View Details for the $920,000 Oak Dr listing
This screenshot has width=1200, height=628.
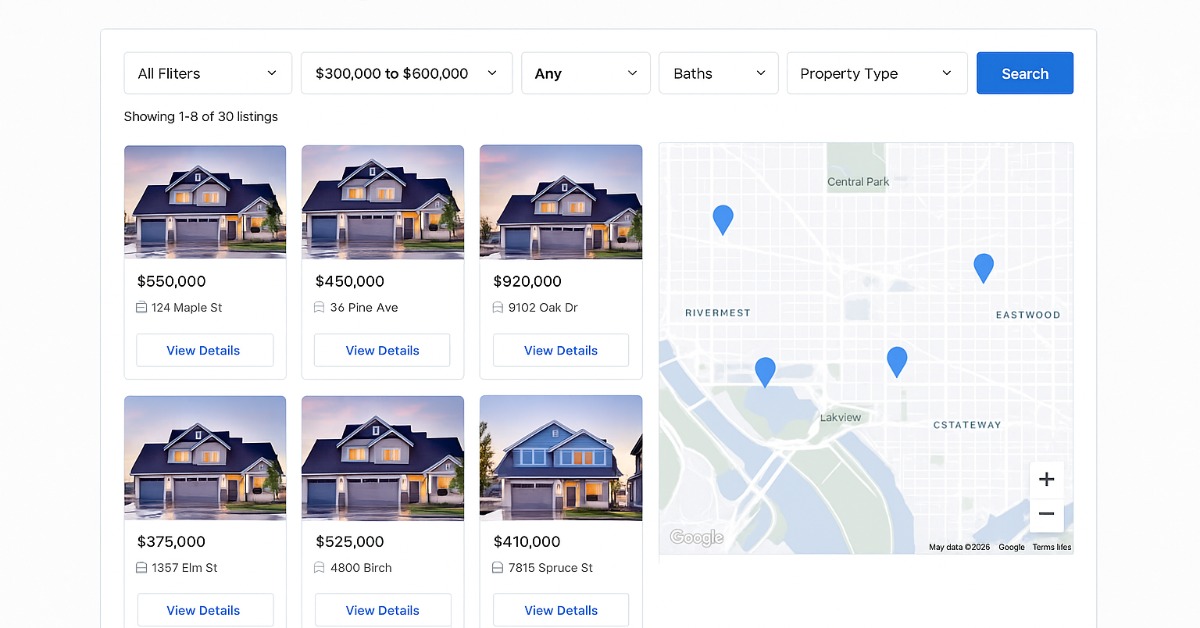[561, 350]
